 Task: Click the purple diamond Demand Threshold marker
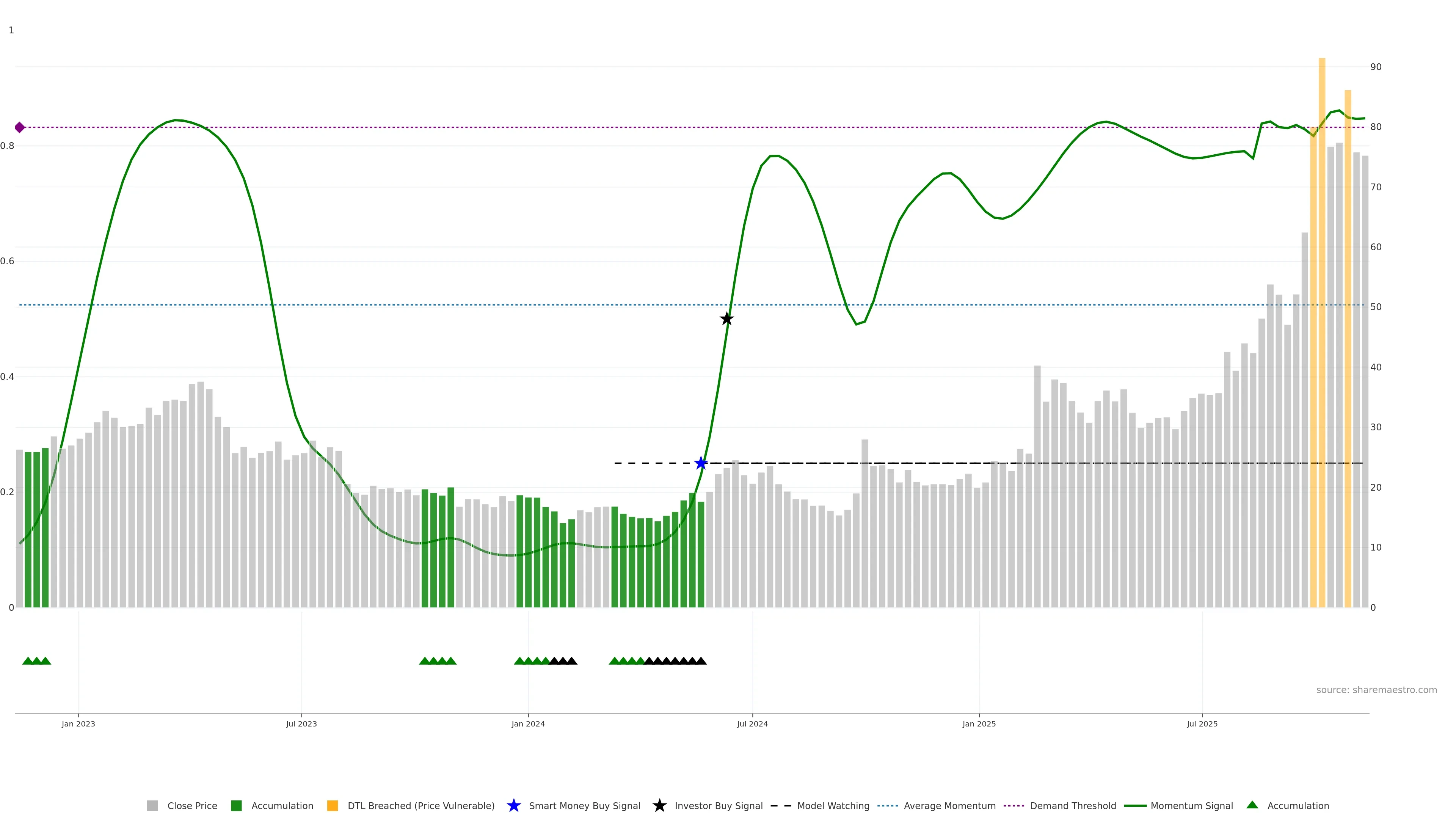(x=20, y=128)
